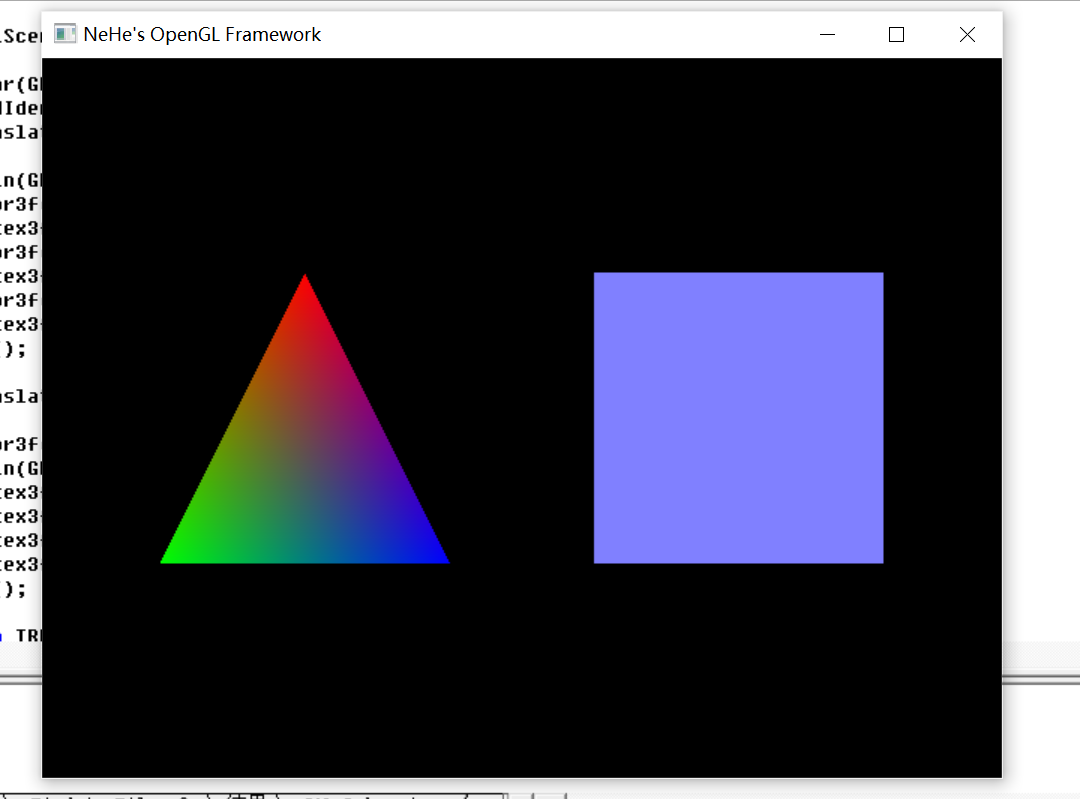This screenshot has height=799, width=1080.
Task: Click the top-left corner of the periwinkle square
Action: click(x=597, y=276)
